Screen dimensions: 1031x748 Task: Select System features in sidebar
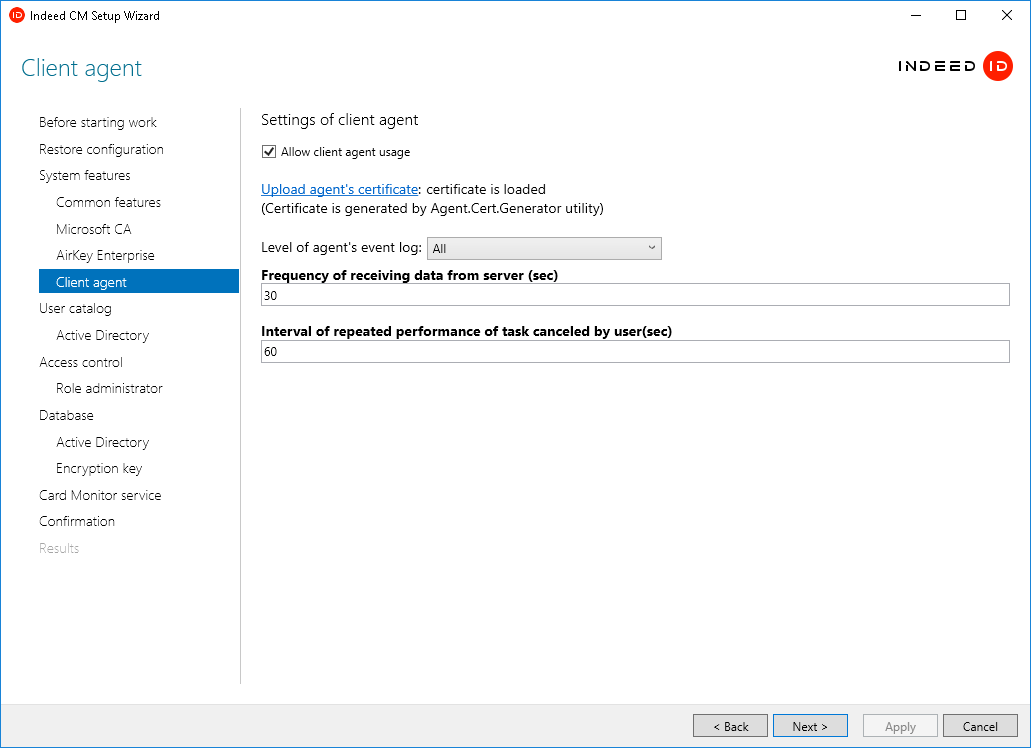(85, 175)
